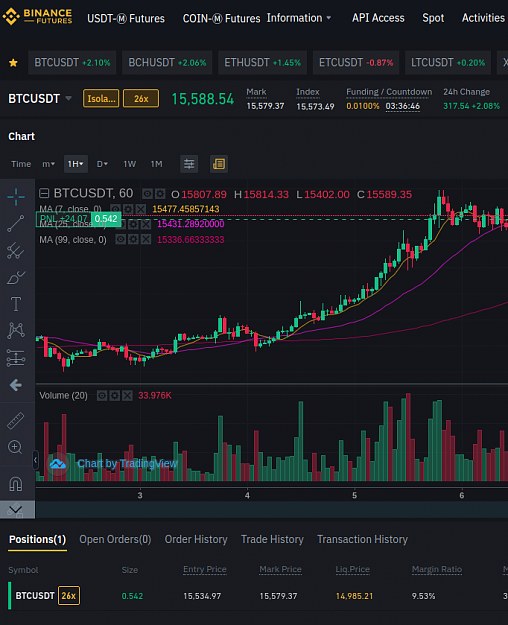Image resolution: width=508 pixels, height=625 pixels.
Task: Switch to Open Orders(0) tab
Action: [115, 539]
